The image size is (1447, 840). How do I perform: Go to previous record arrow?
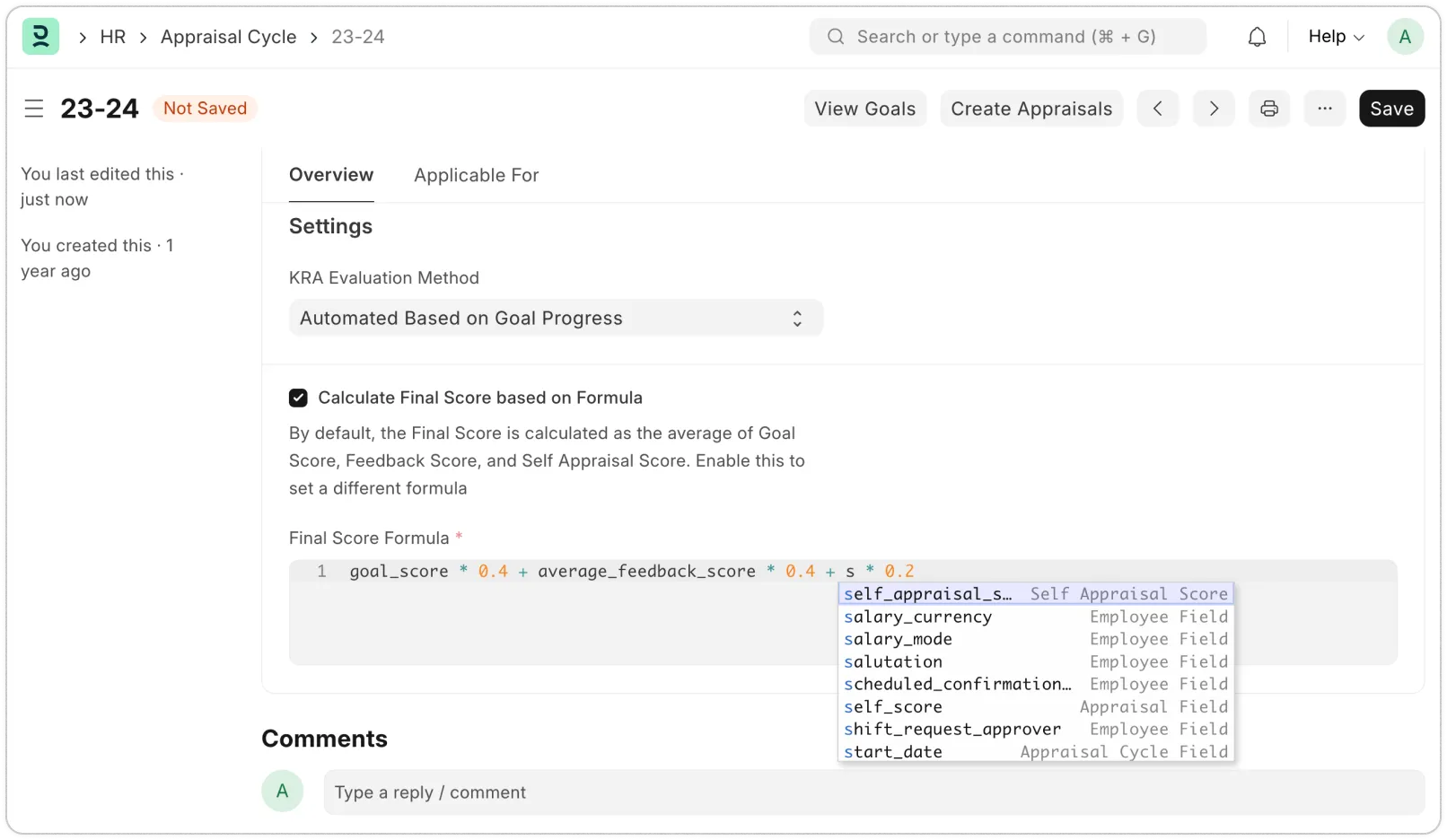coord(1158,109)
